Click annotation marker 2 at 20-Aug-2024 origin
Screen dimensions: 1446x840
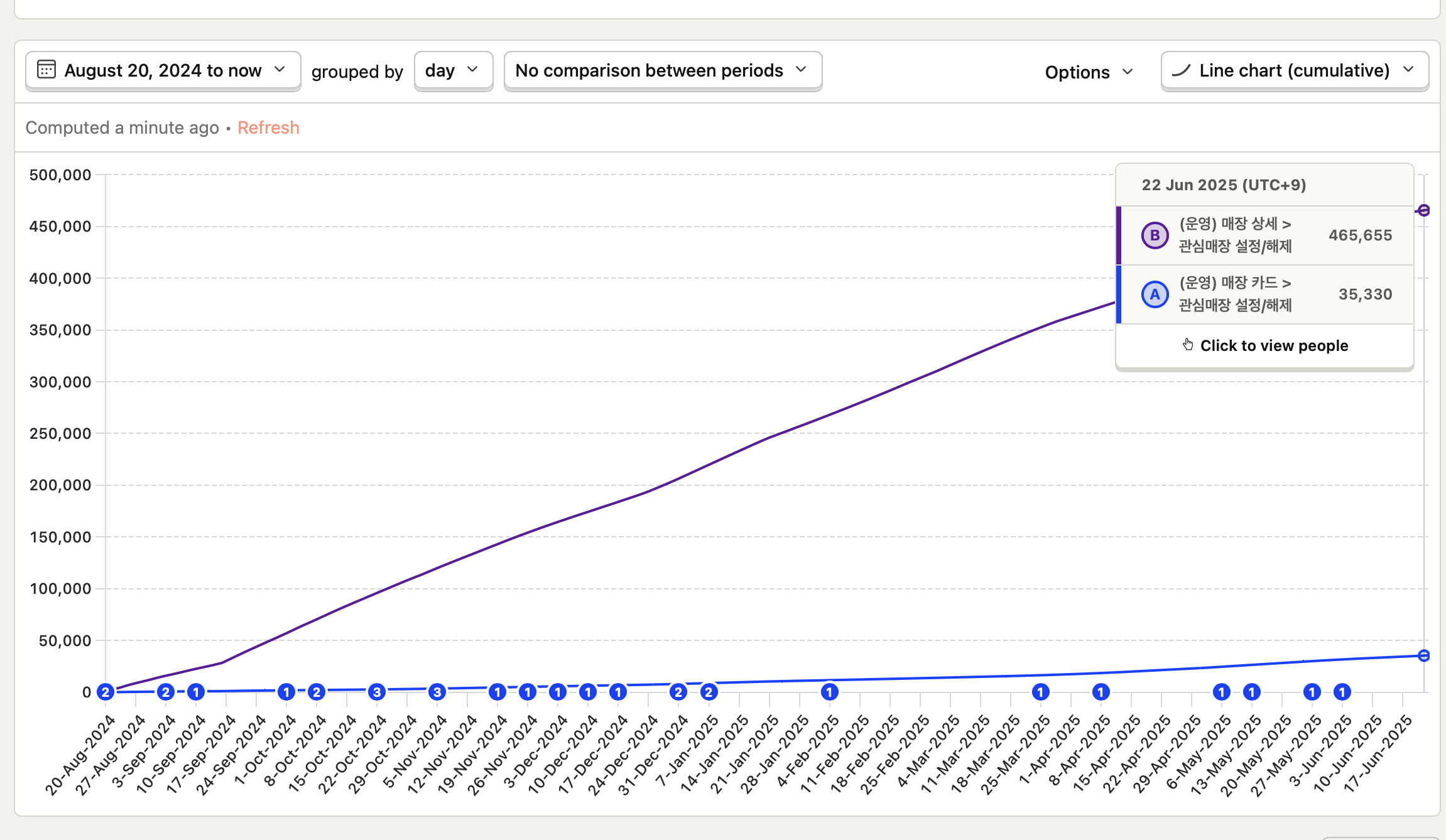coord(106,692)
